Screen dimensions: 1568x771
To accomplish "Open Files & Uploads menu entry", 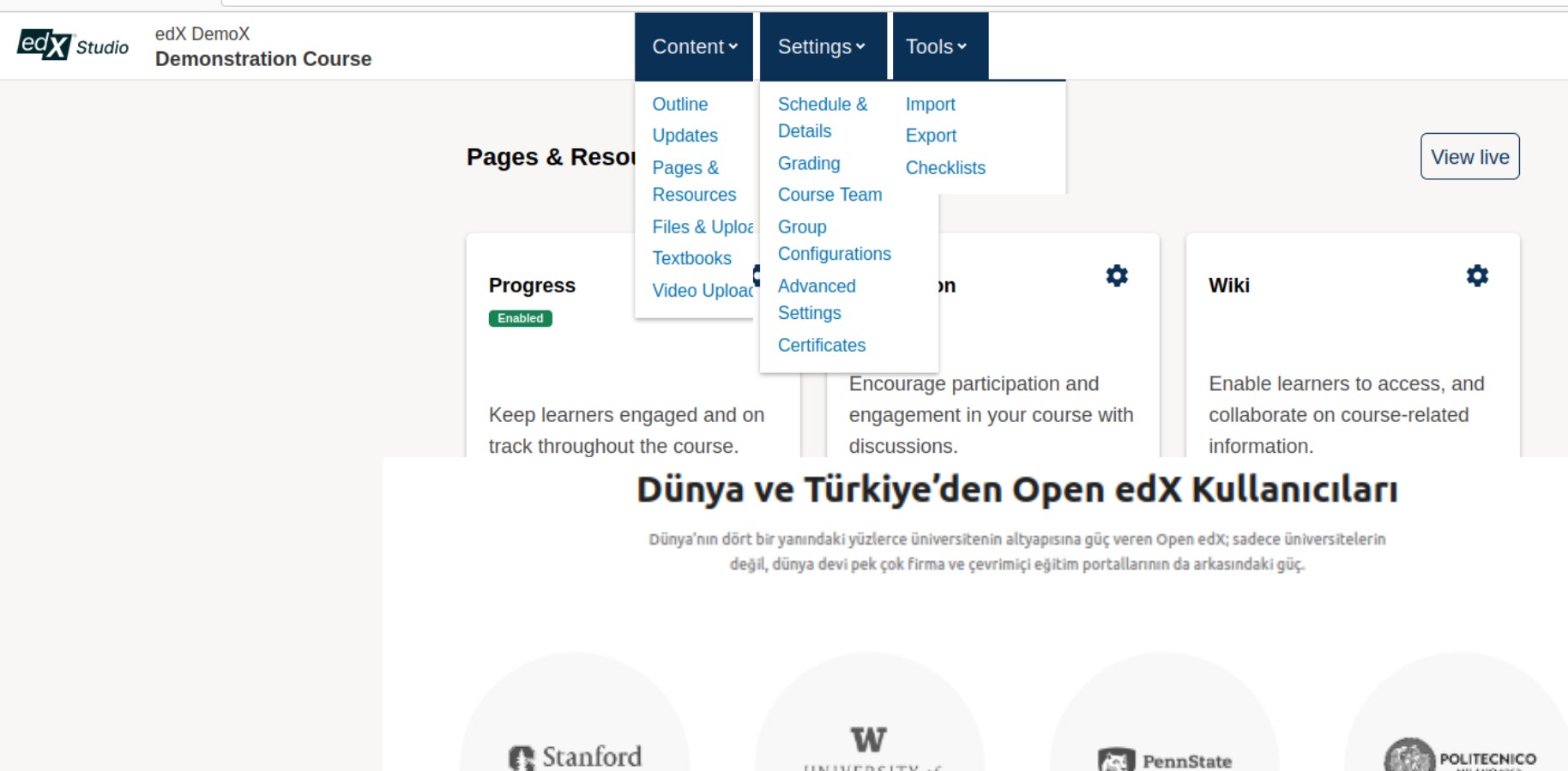I will 703,226.
